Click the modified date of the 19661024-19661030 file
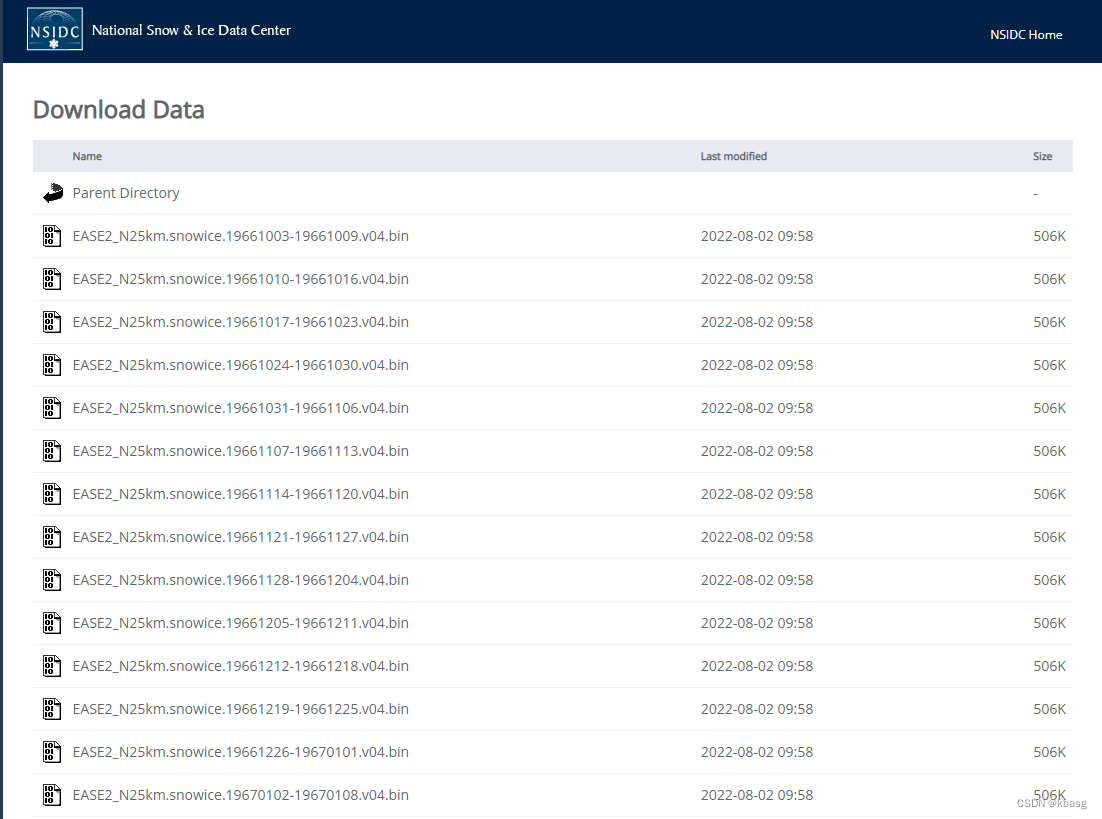 click(x=757, y=365)
